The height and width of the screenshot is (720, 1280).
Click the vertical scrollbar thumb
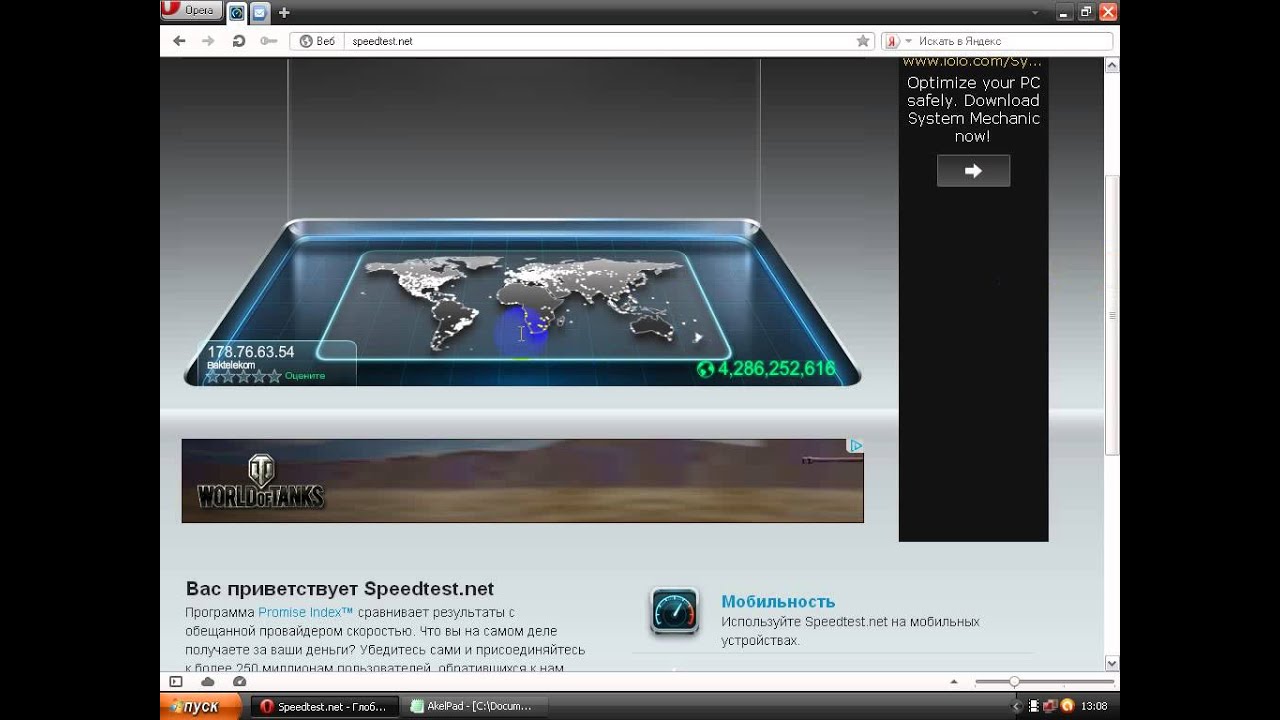point(1112,315)
